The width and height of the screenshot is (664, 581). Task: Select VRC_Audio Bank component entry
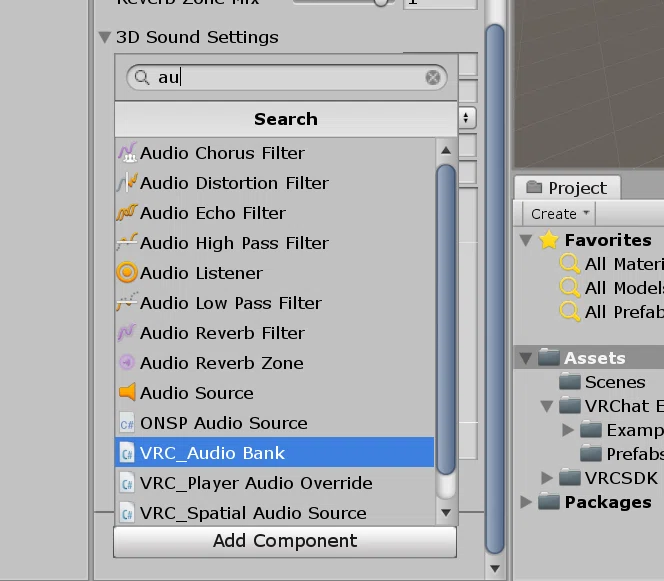pos(274,453)
